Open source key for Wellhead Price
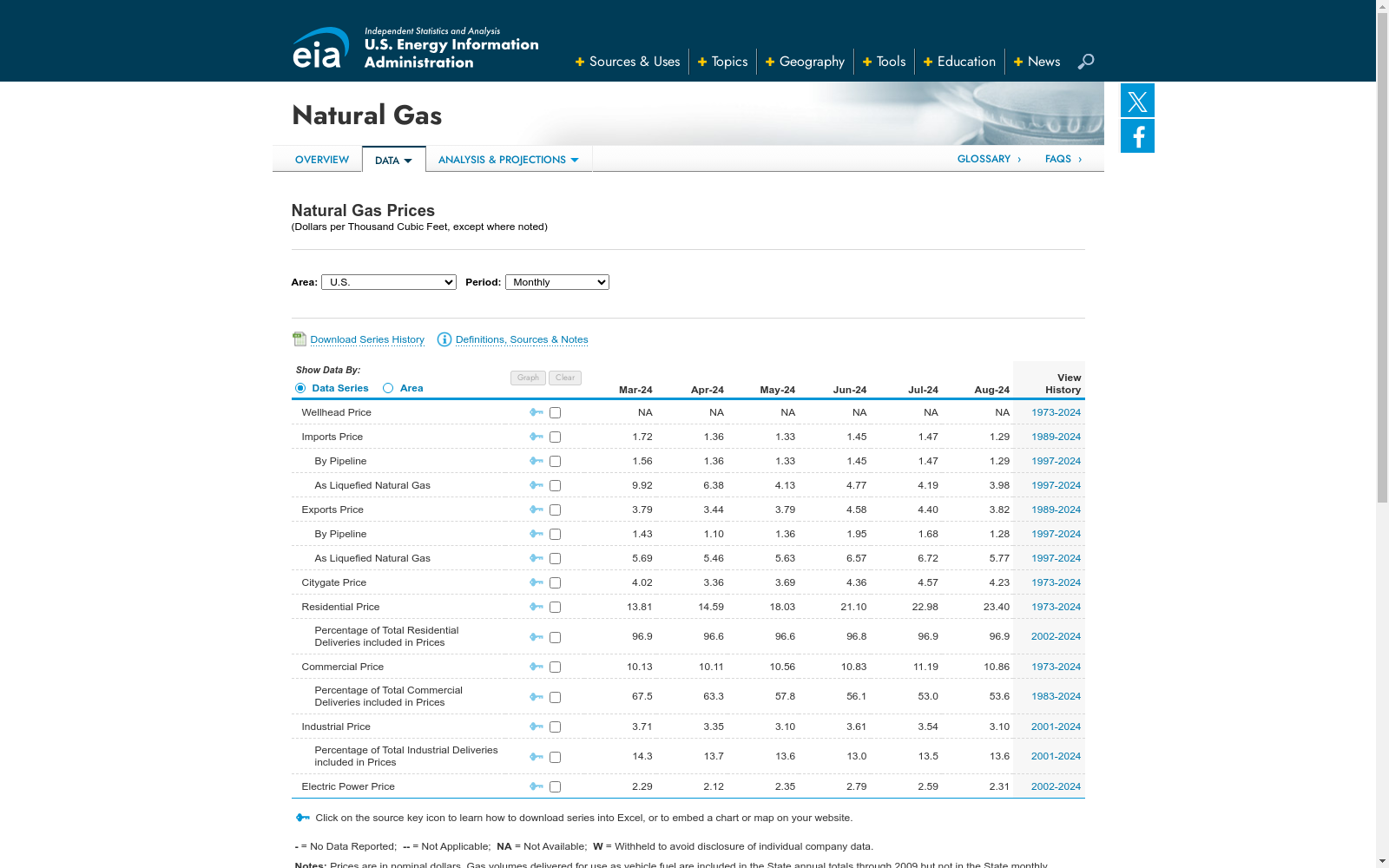The height and width of the screenshot is (868, 1389). (537, 412)
